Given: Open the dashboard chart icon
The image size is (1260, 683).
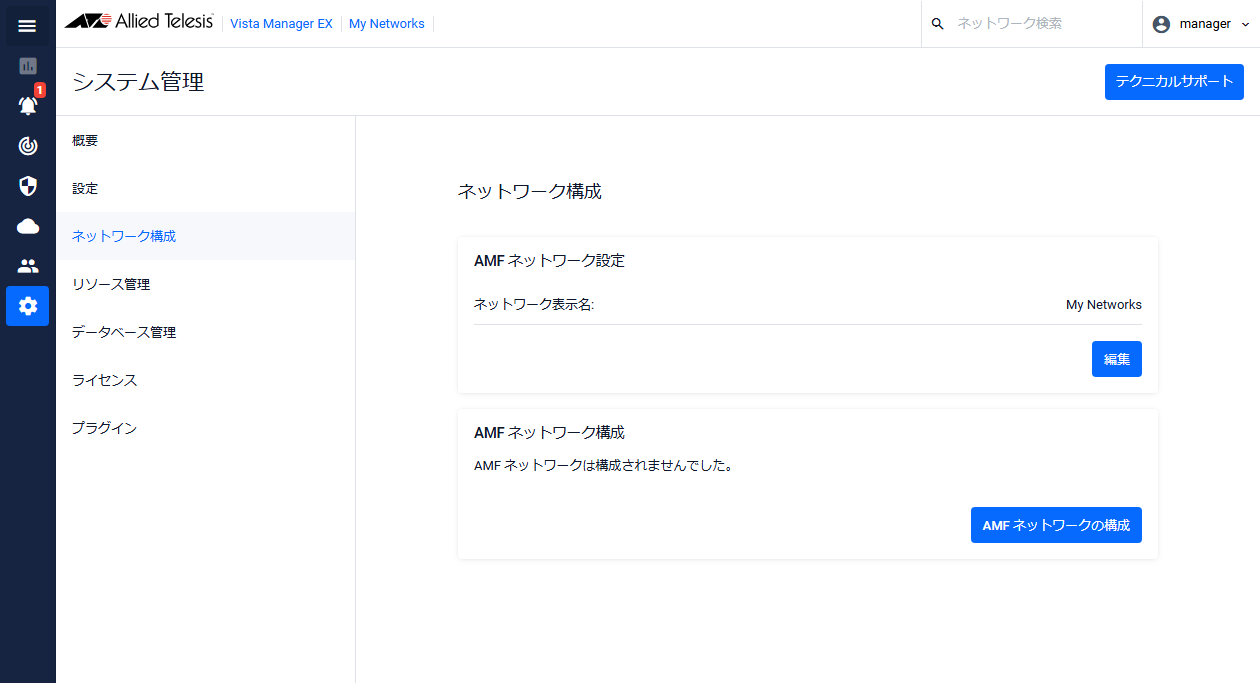Looking at the screenshot, I should (x=27, y=66).
